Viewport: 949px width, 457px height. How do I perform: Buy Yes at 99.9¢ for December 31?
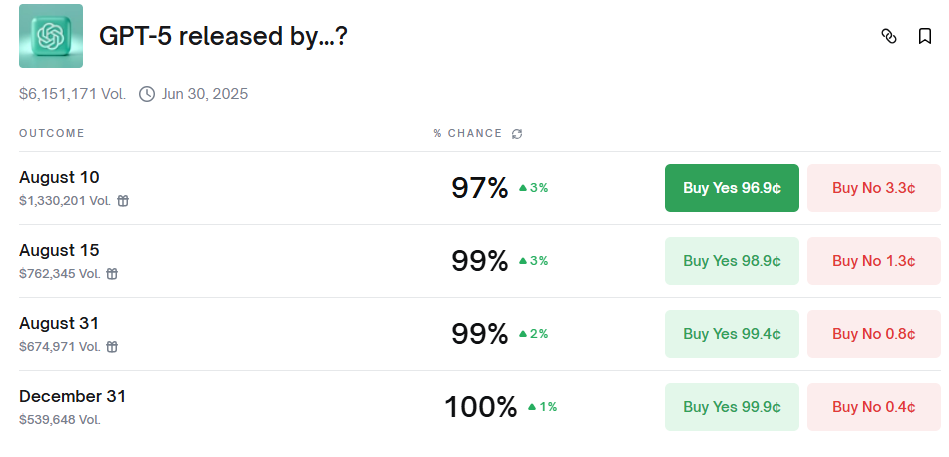[732, 407]
